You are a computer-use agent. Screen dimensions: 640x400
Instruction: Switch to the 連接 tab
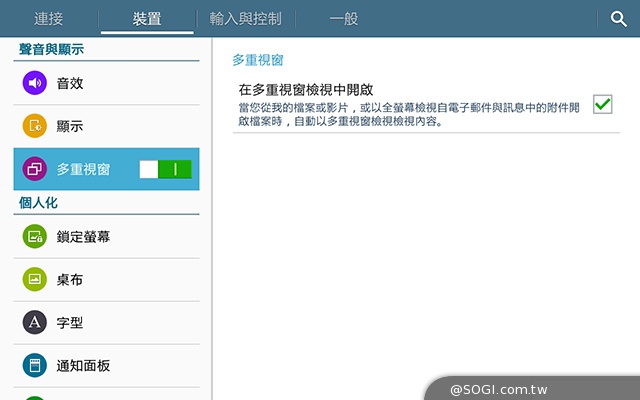tap(49, 19)
